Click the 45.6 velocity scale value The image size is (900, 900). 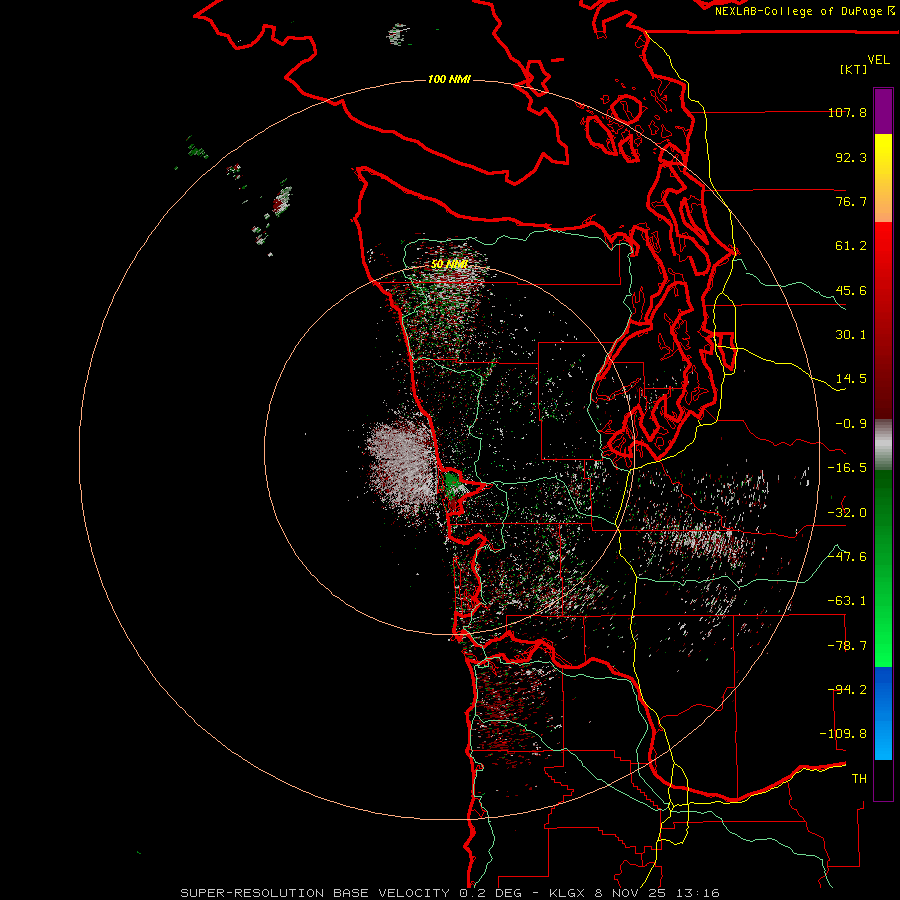click(x=851, y=290)
